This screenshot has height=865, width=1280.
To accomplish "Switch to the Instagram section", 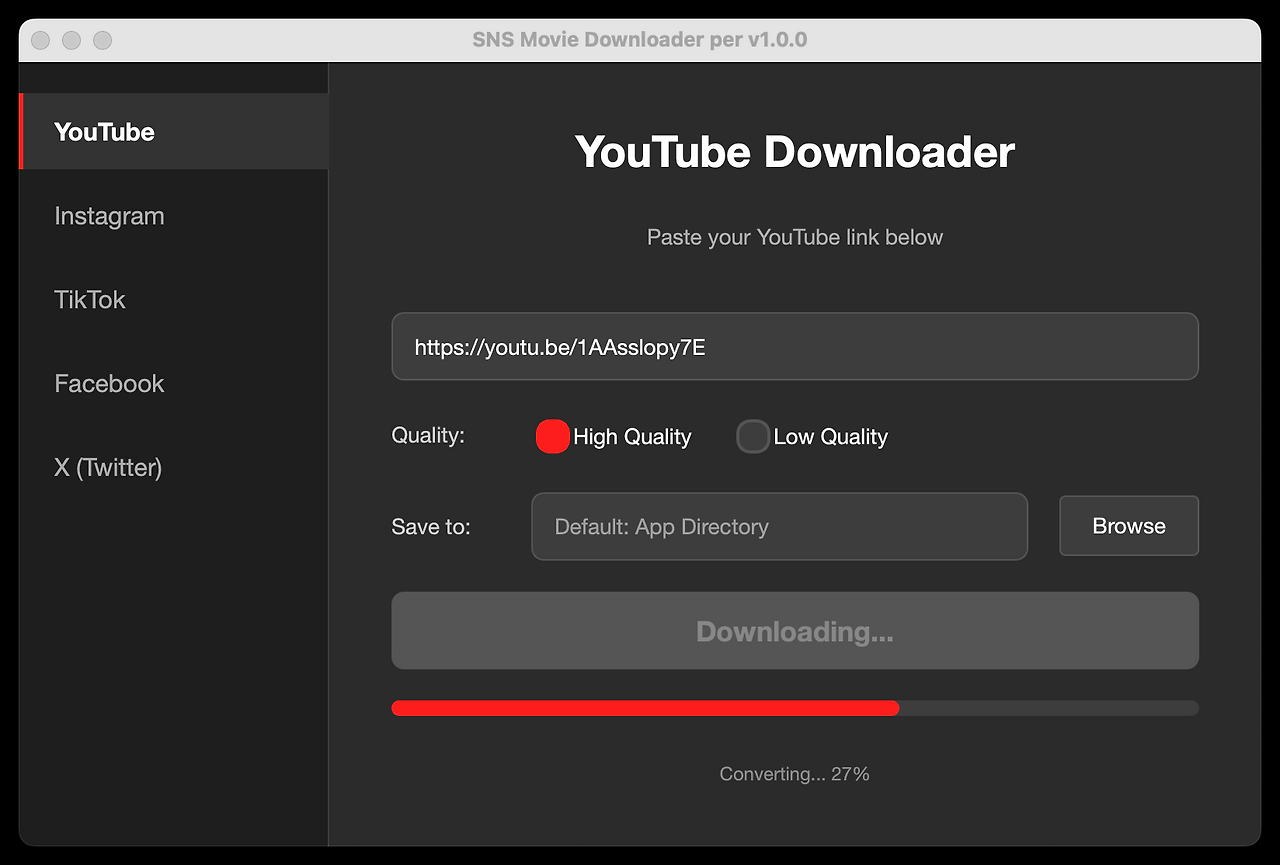I will point(174,216).
